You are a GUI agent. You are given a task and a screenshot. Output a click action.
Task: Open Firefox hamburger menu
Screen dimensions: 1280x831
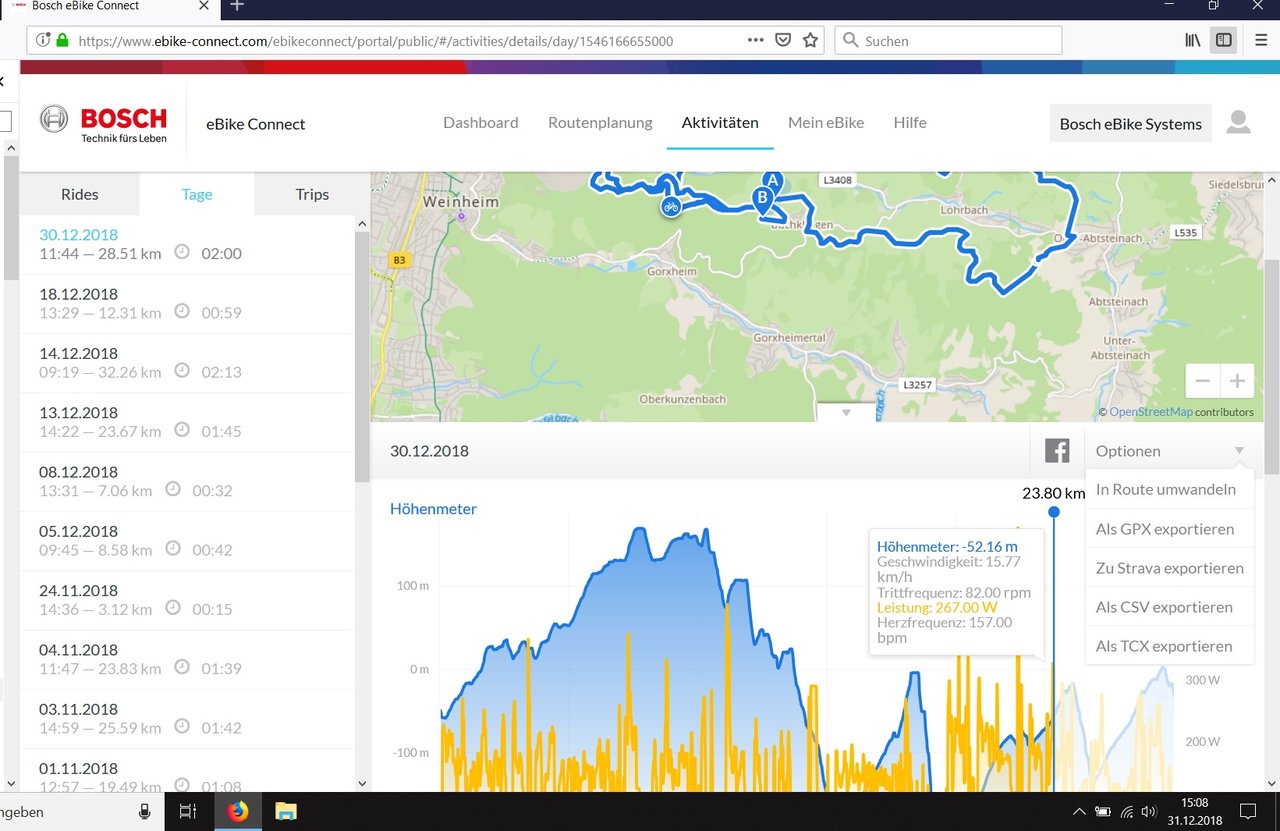1260,40
